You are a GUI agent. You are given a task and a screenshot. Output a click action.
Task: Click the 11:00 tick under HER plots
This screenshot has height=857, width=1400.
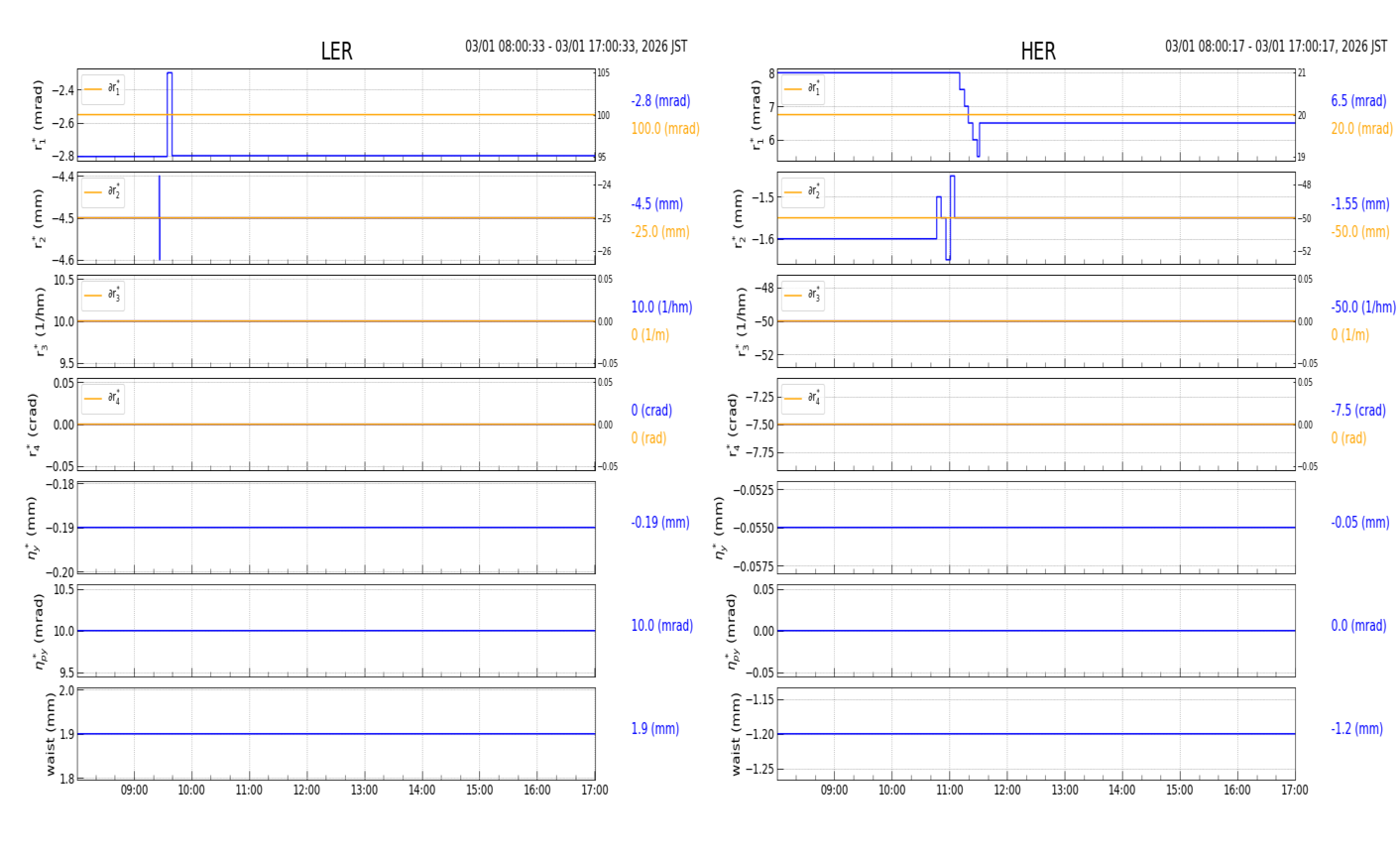[x=949, y=791]
